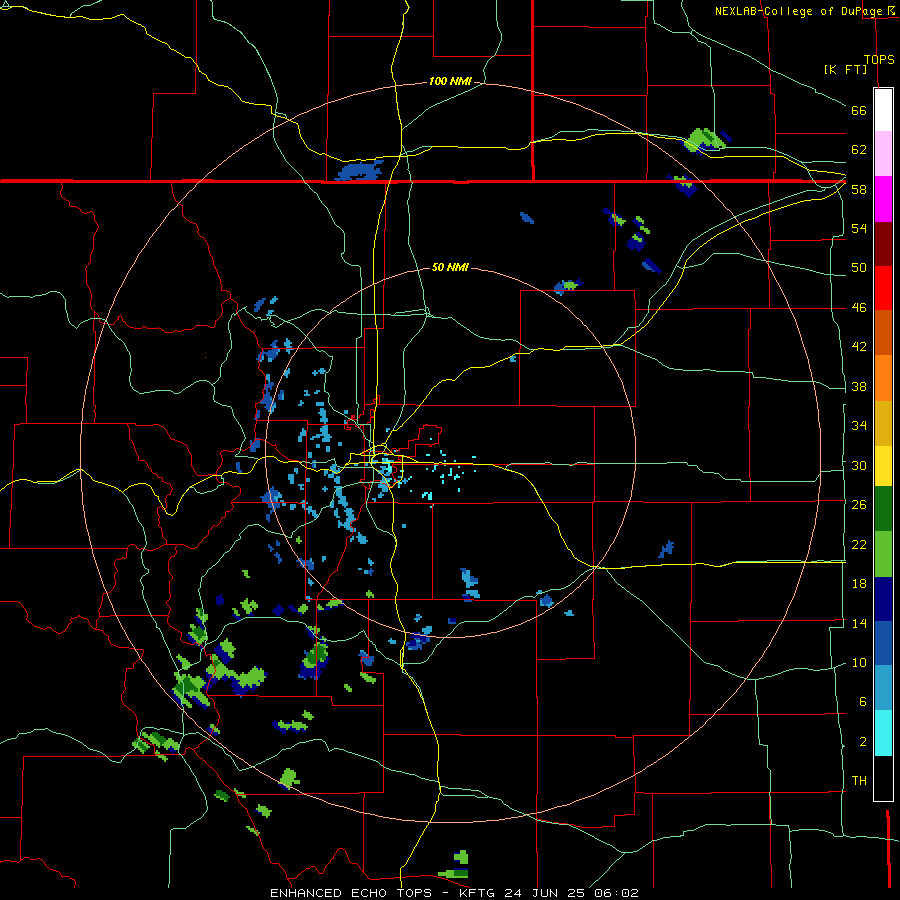Click the yellow swatch beside 30

tap(883, 465)
